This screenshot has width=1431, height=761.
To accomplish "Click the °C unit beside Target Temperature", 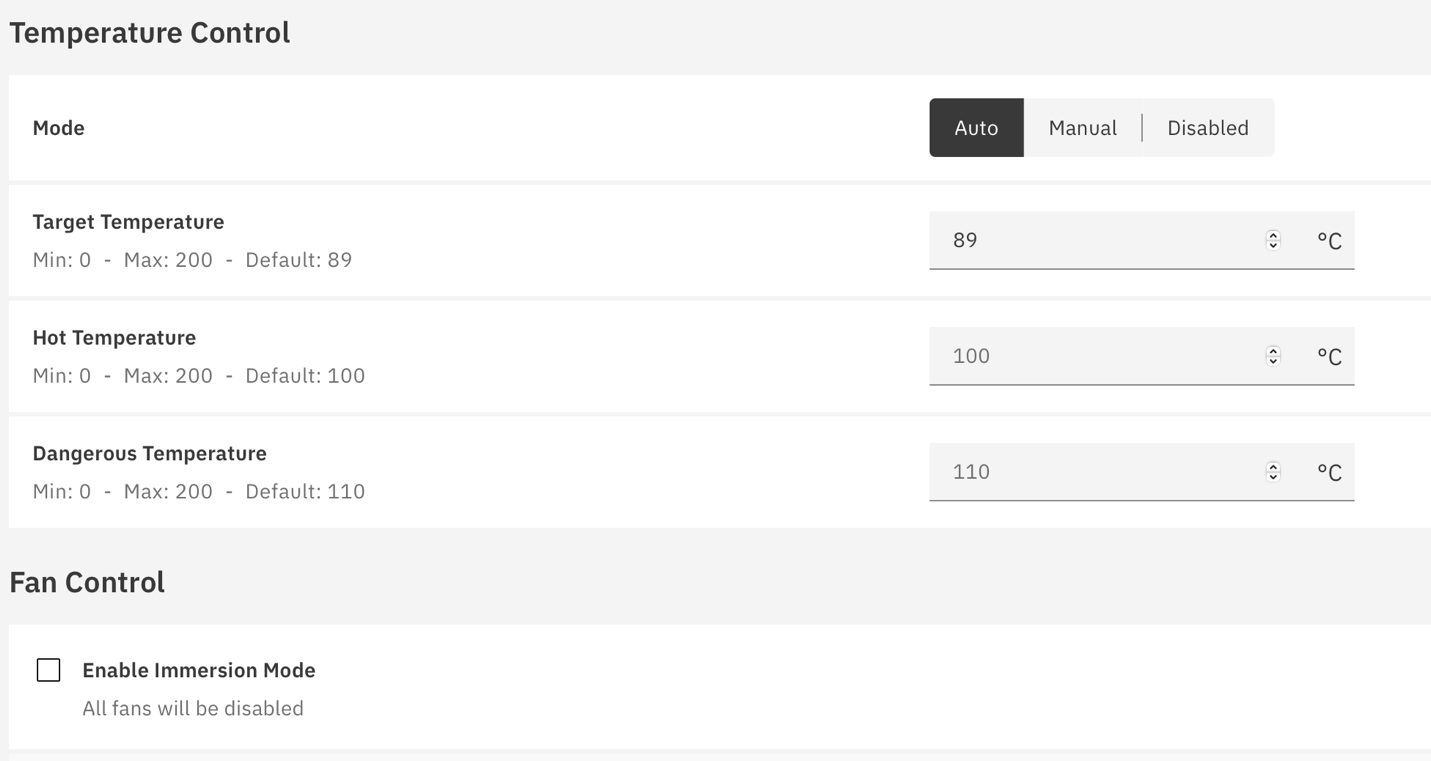I will click(1329, 241).
